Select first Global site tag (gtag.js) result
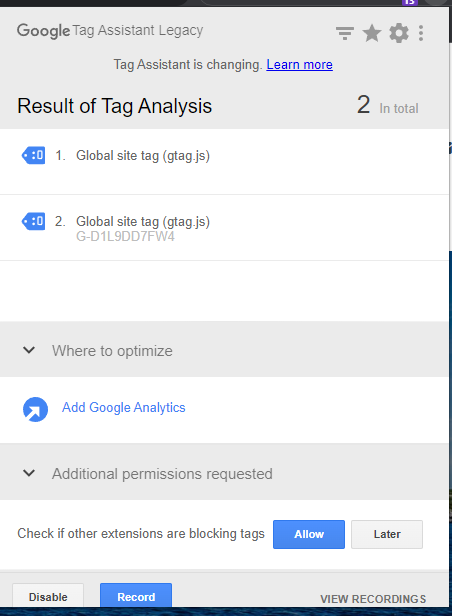 click(224, 161)
